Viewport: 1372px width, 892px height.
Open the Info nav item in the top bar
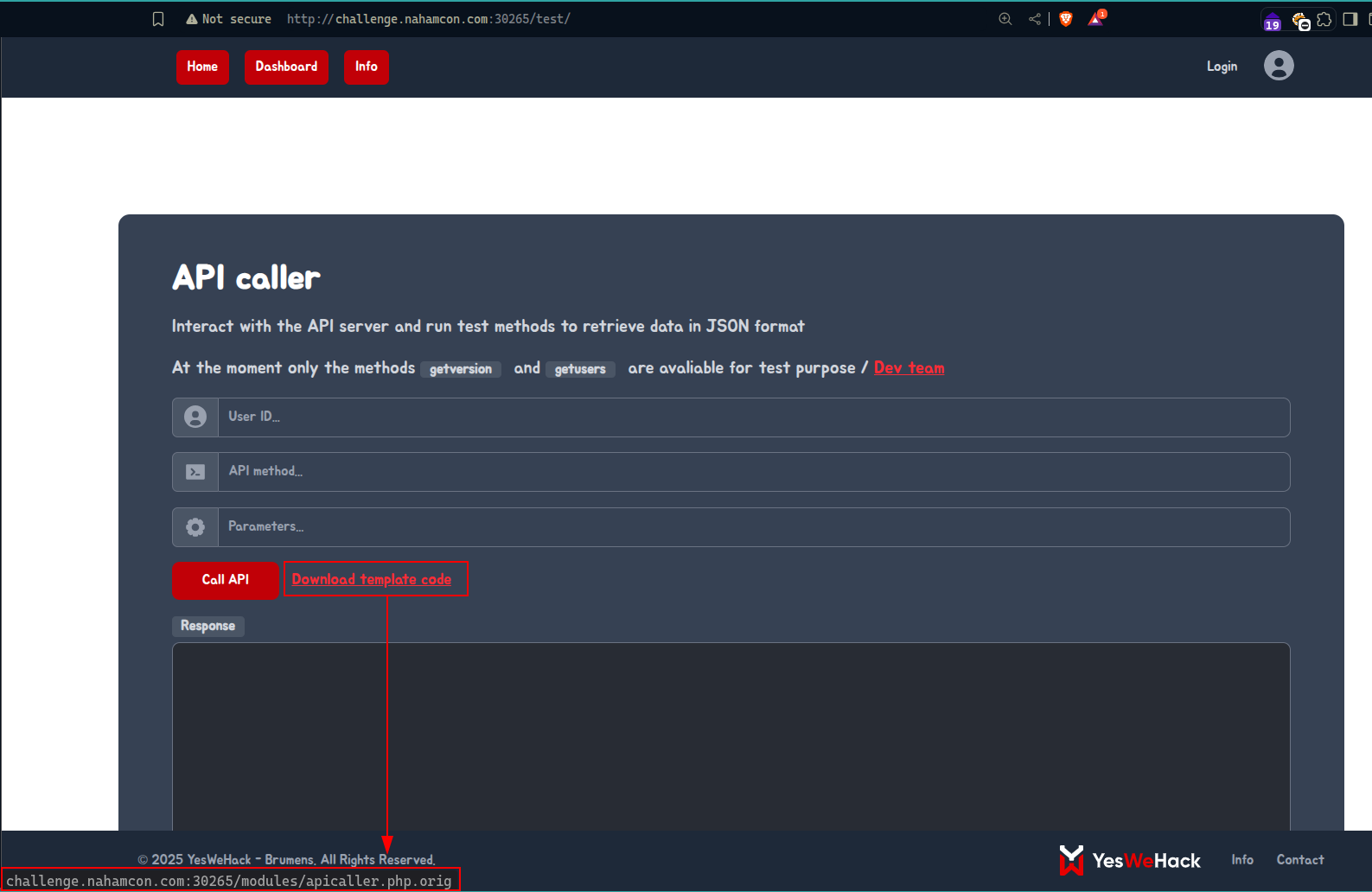coord(366,67)
